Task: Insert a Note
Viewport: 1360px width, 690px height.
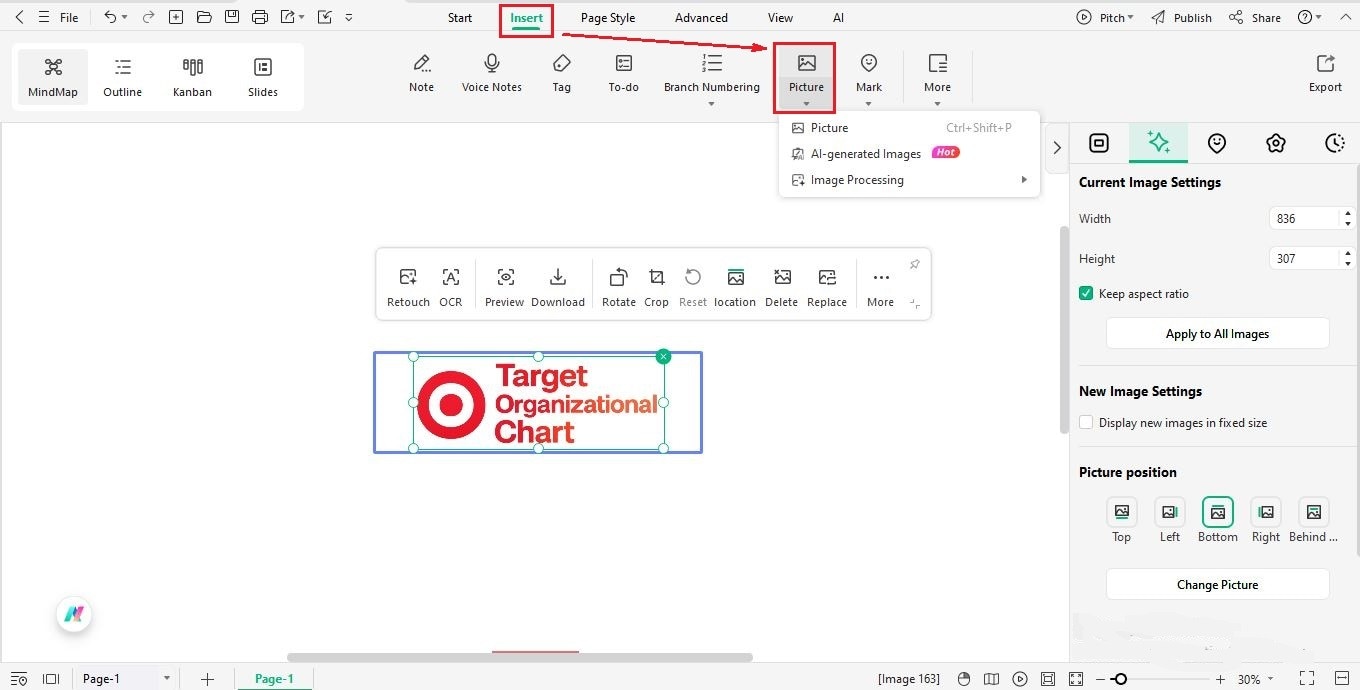Action: point(422,74)
